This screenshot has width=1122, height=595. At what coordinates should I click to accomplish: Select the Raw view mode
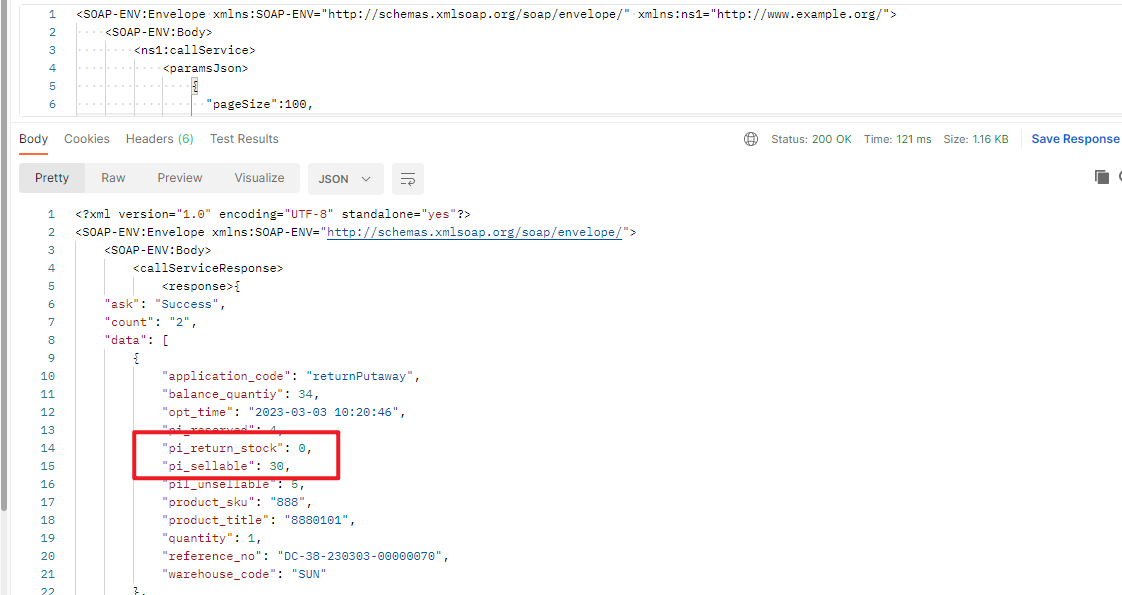click(x=113, y=178)
